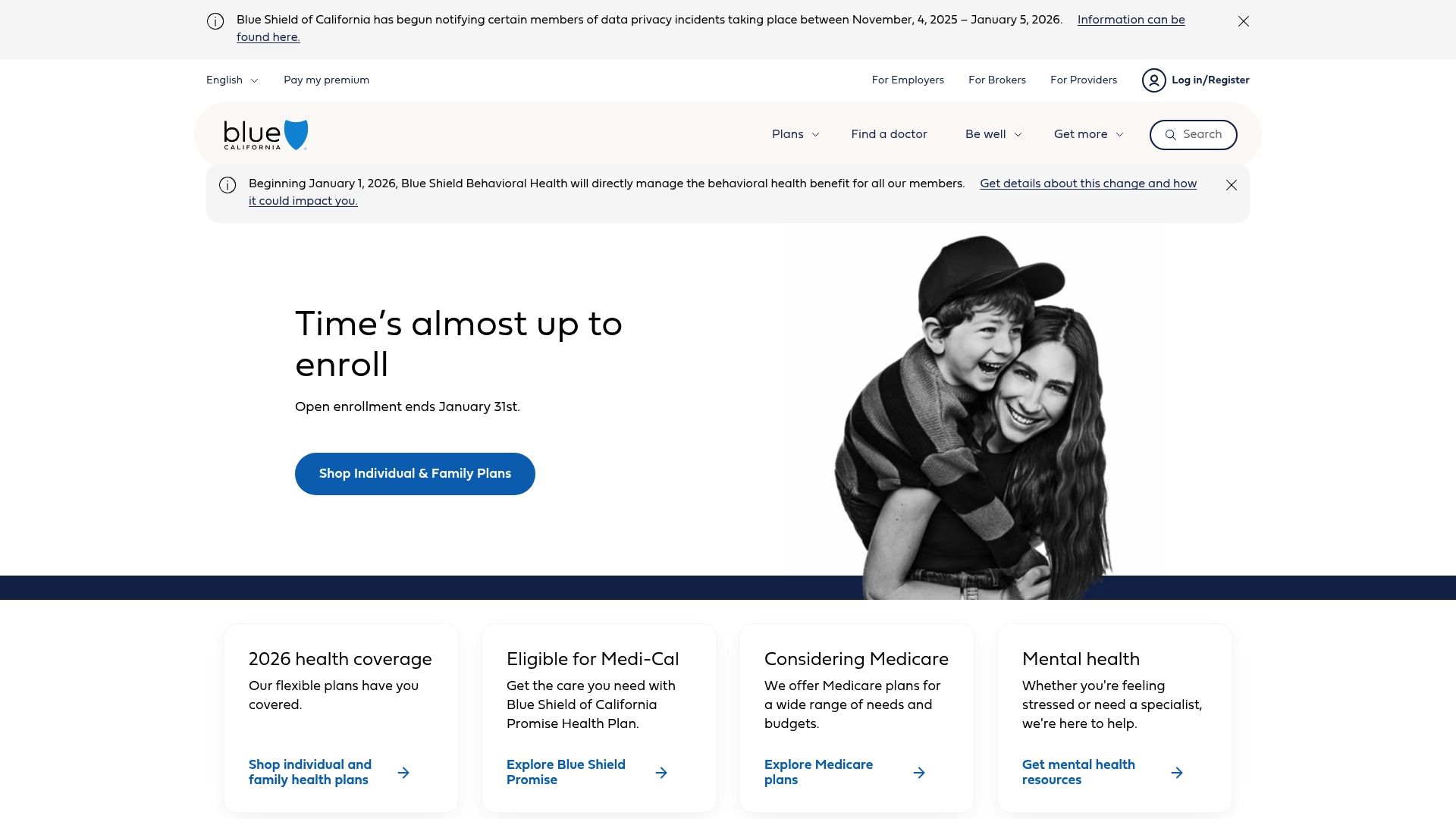The width and height of the screenshot is (1456, 819).
Task: Click Shop Individual & Family Plans button
Action: coord(415,474)
